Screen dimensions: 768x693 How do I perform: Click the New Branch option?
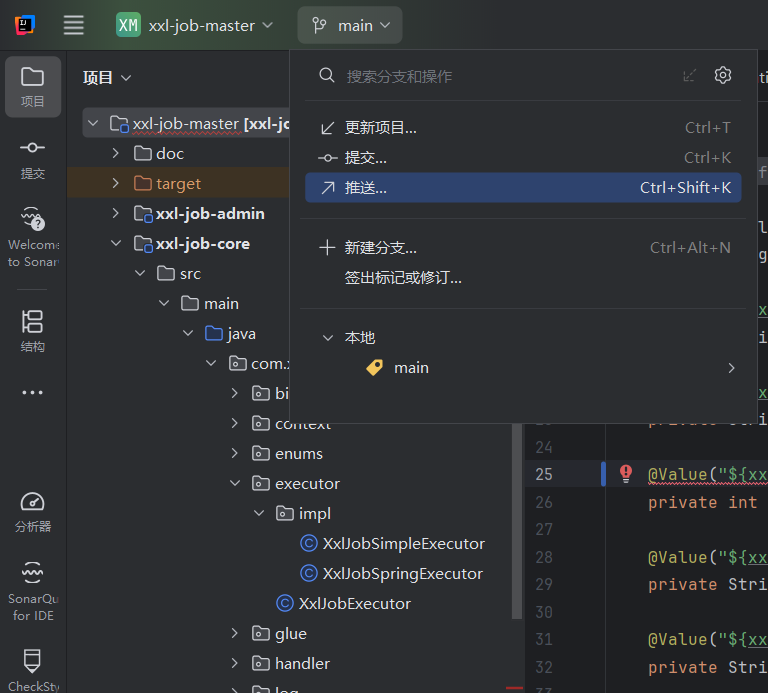381,248
